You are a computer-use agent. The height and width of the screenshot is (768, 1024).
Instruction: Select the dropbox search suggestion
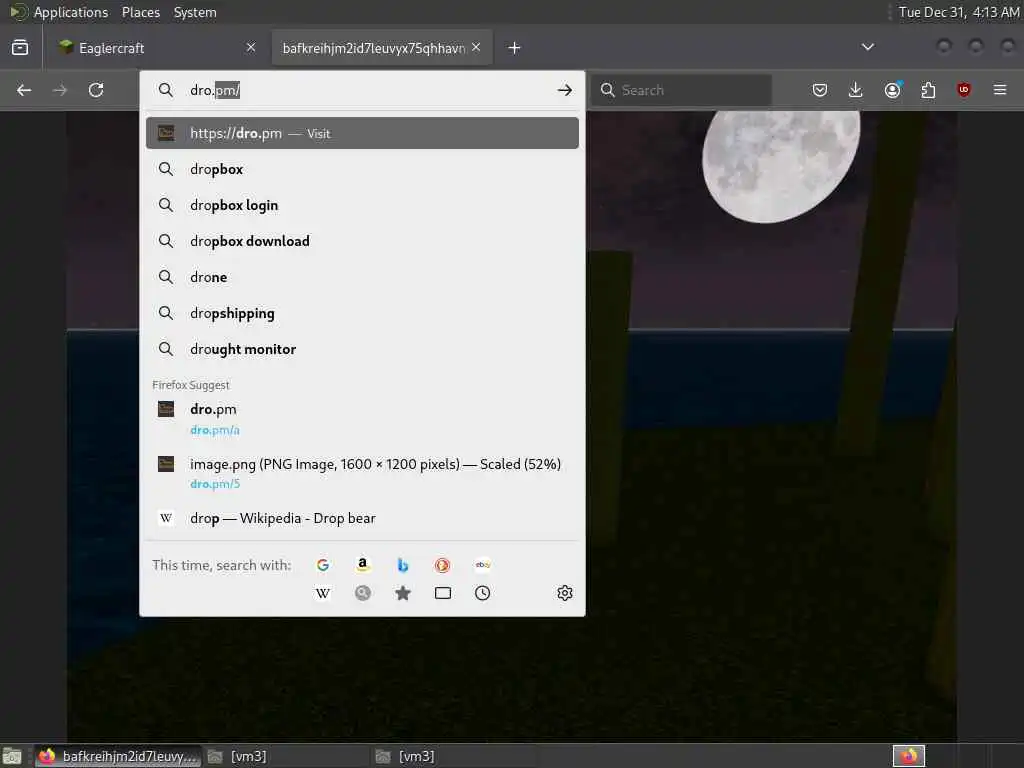coord(362,169)
